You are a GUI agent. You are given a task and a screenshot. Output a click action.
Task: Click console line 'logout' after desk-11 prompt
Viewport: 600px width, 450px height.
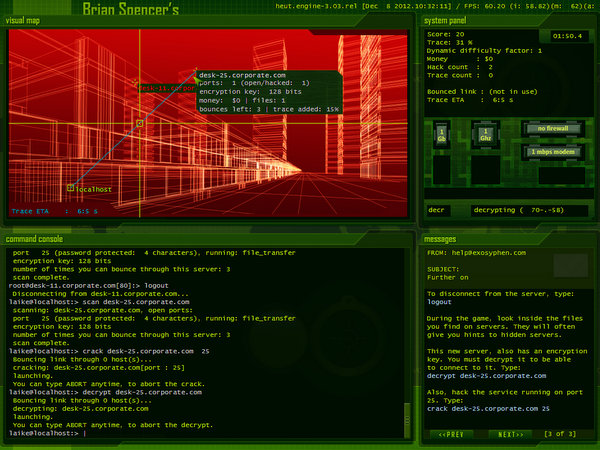(88, 285)
